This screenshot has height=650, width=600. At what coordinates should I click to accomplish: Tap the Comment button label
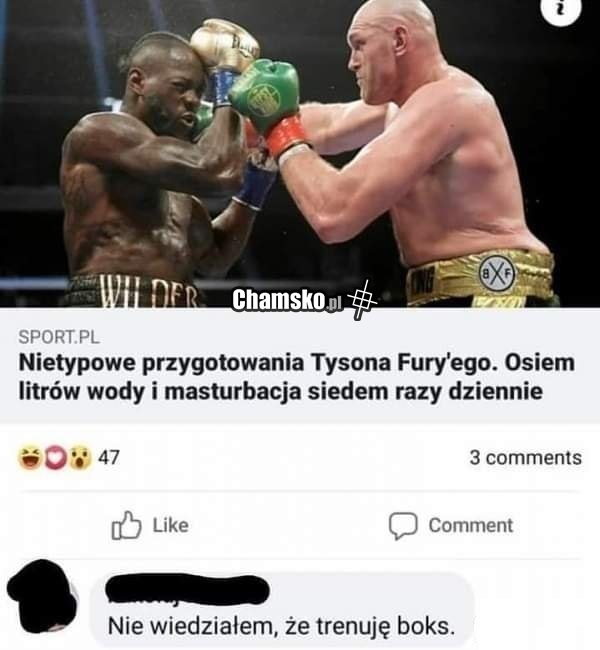coord(471,525)
